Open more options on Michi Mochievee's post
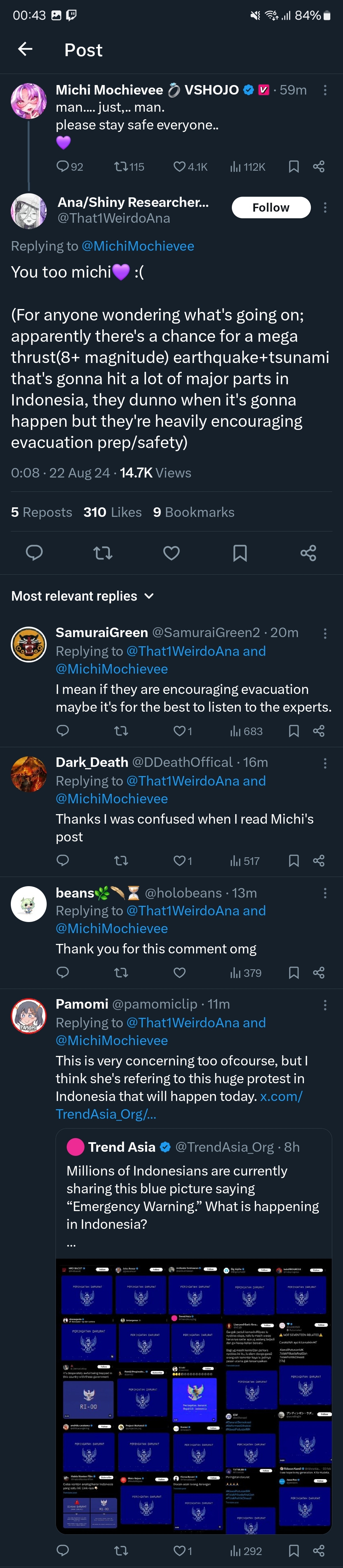This screenshot has width=343, height=1568. (x=325, y=90)
